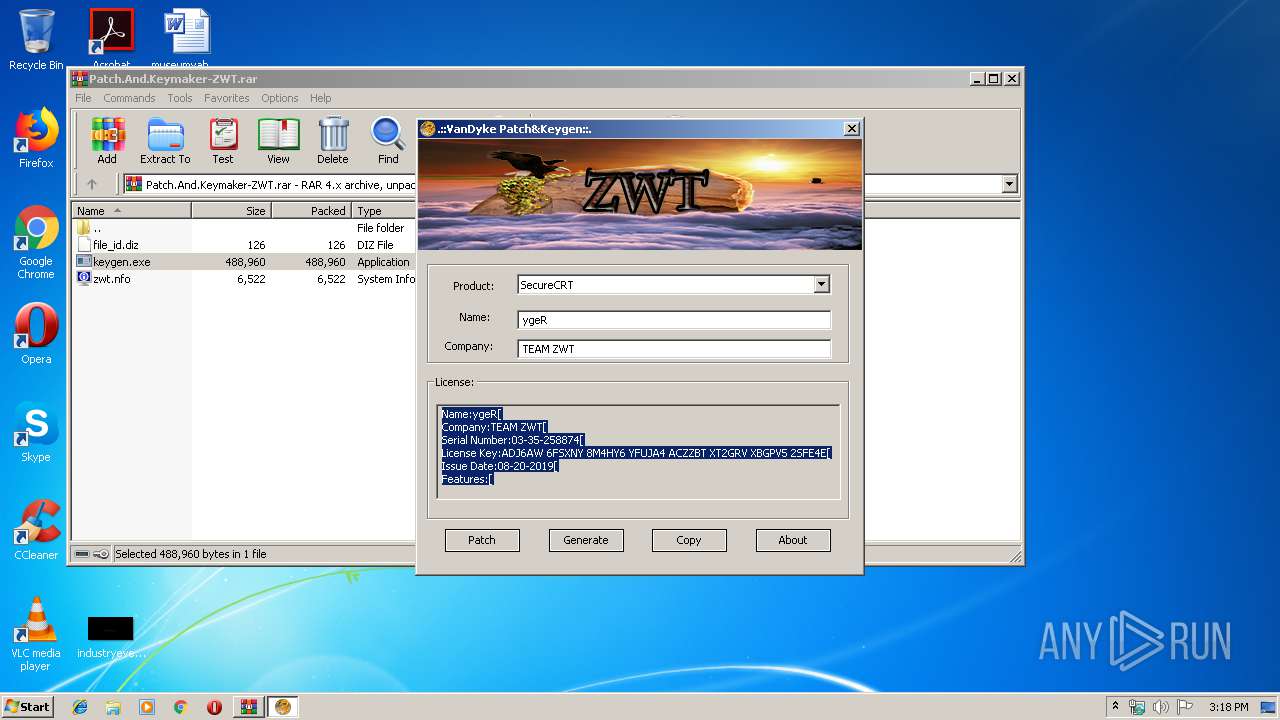Open Opera from the taskbar
Screen dimensions: 1280x720
point(214,707)
